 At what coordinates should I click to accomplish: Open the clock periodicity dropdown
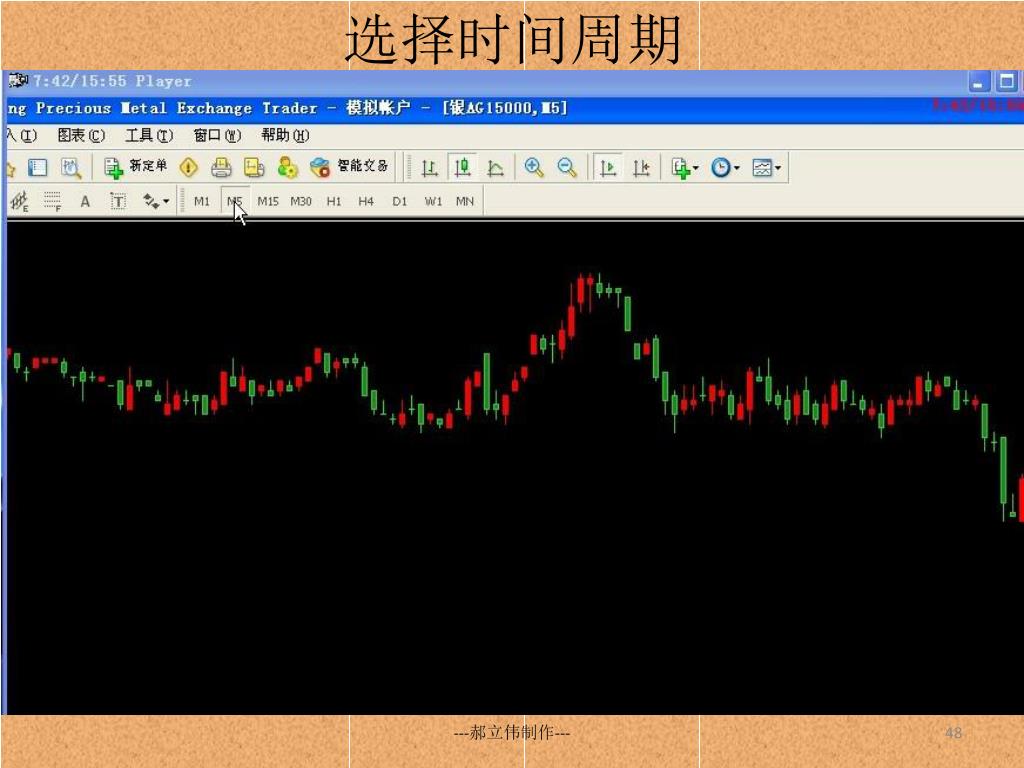pyautogui.click(x=725, y=168)
